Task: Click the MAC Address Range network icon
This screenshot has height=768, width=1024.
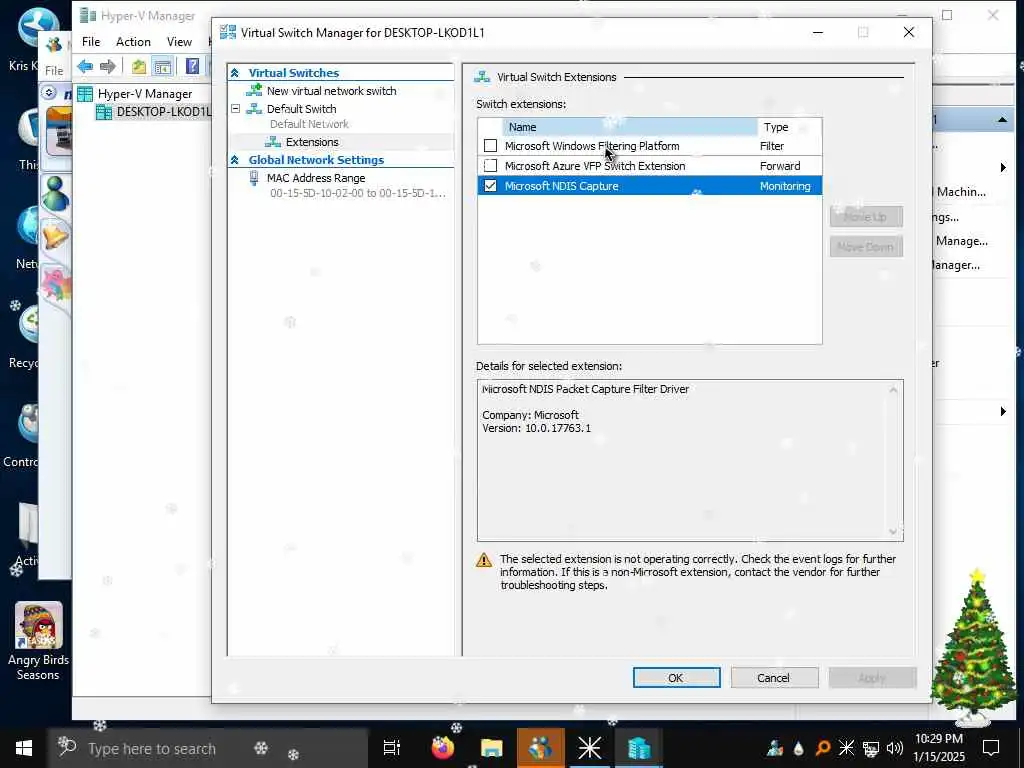Action: click(254, 178)
